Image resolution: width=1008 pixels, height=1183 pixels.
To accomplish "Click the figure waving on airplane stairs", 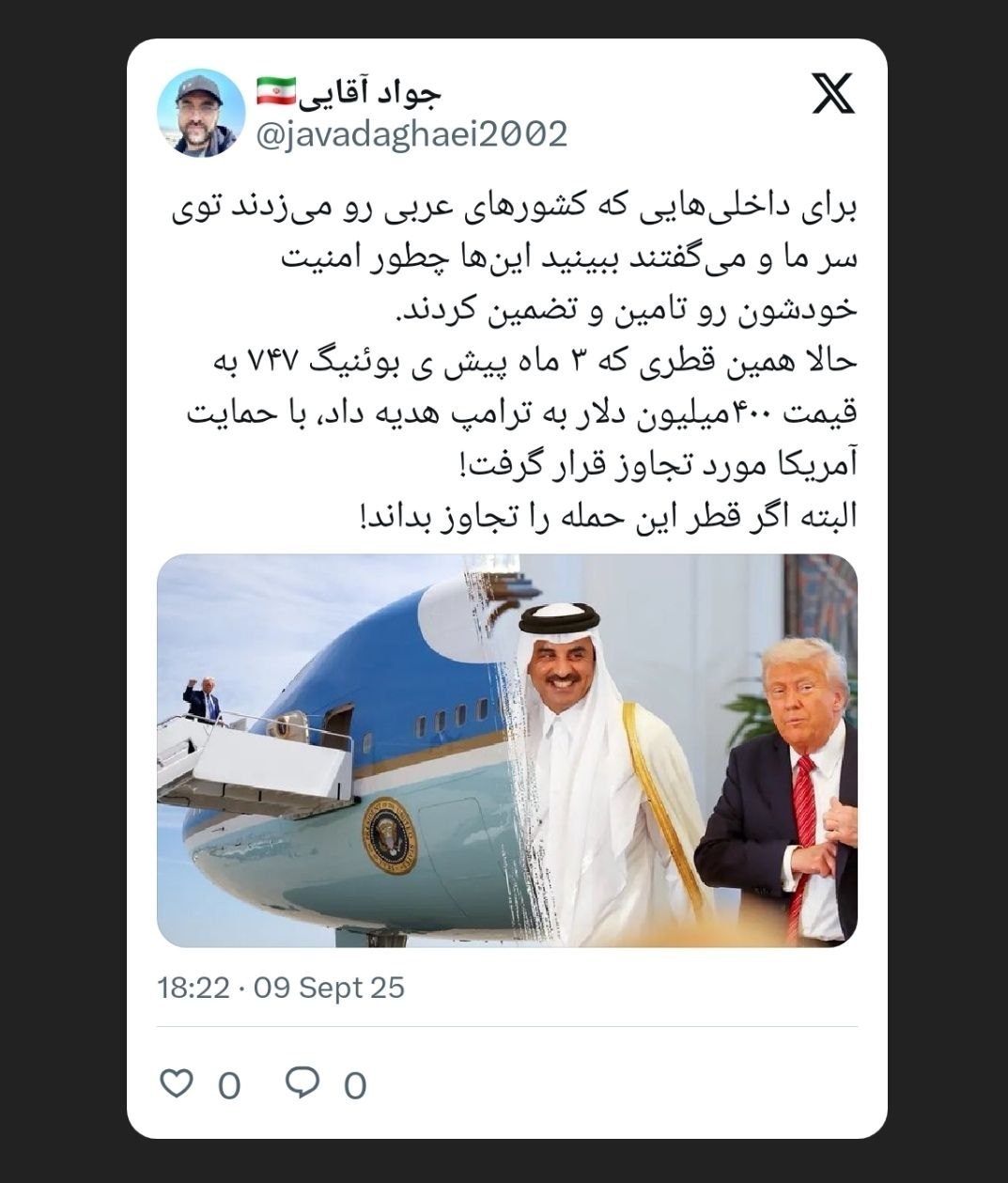I will 201,700.
